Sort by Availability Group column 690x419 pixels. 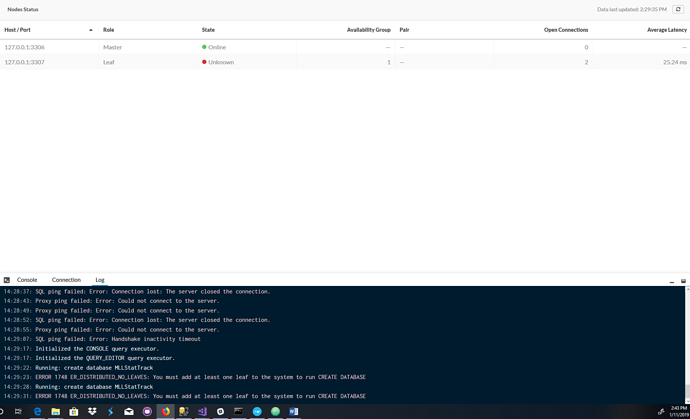369,30
